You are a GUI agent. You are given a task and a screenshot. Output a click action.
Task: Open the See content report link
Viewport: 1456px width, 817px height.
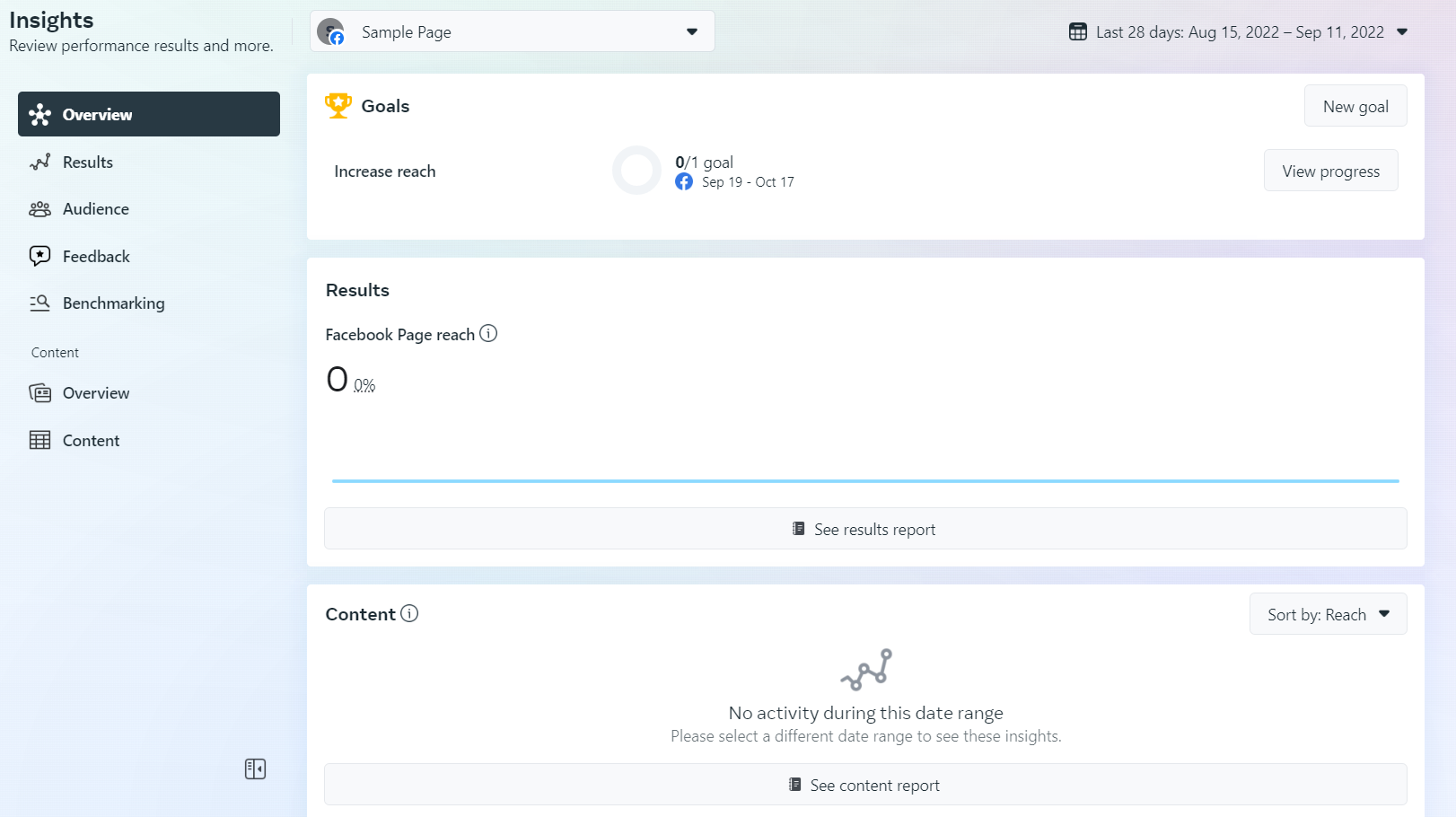[x=864, y=785]
